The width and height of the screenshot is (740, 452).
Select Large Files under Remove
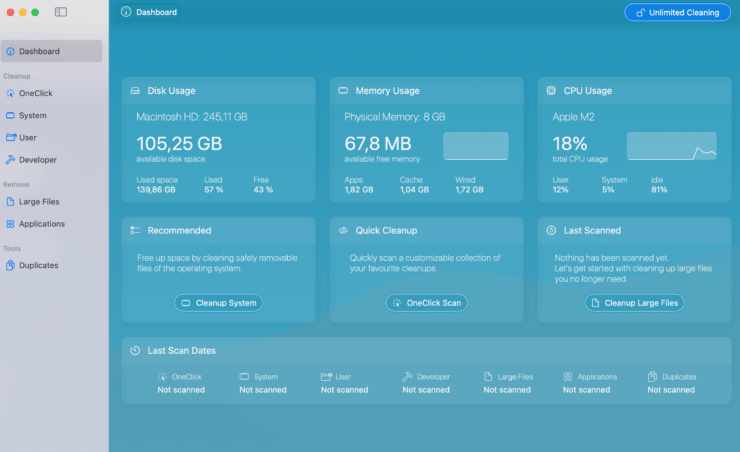39,201
